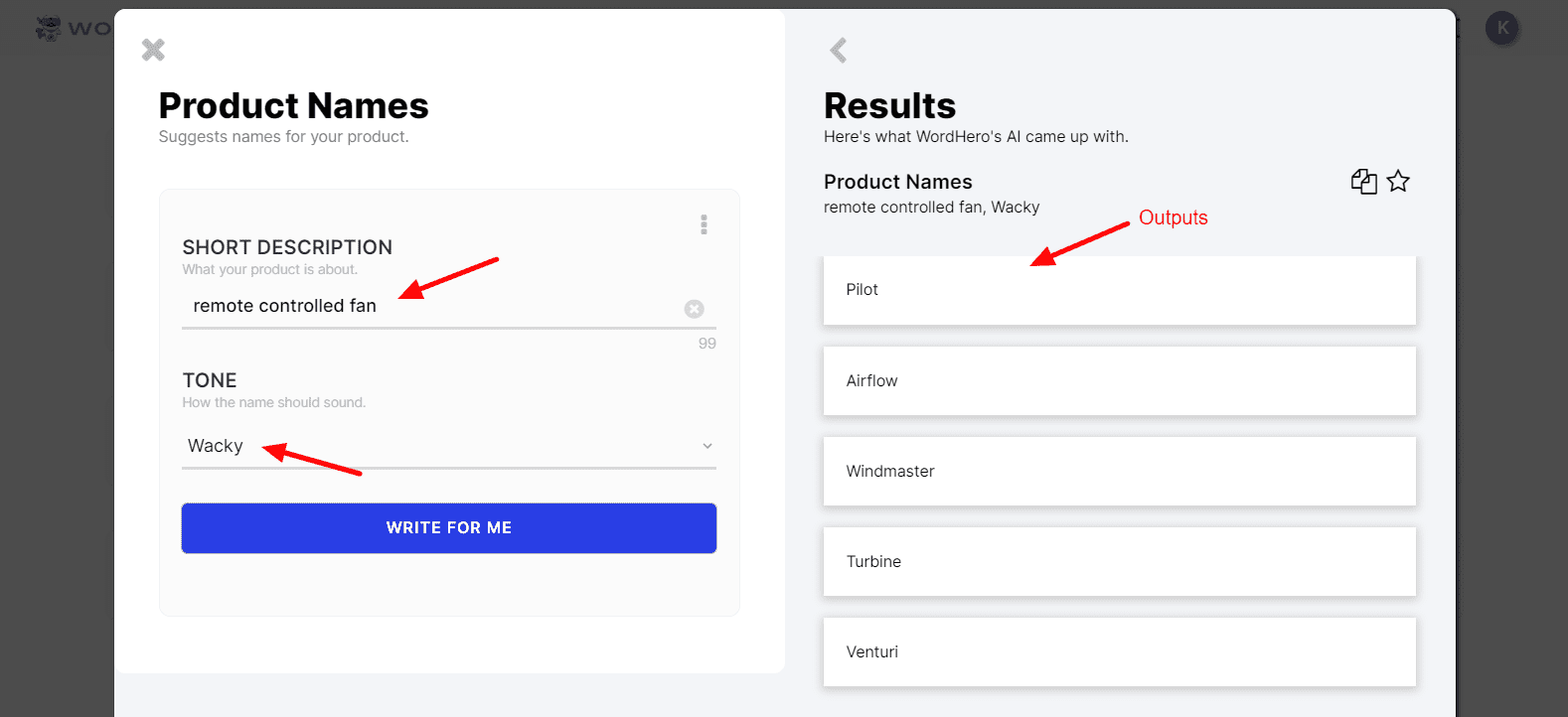Click the Product Names results heading
Screen dimensions: 1568x717
pos(897,182)
